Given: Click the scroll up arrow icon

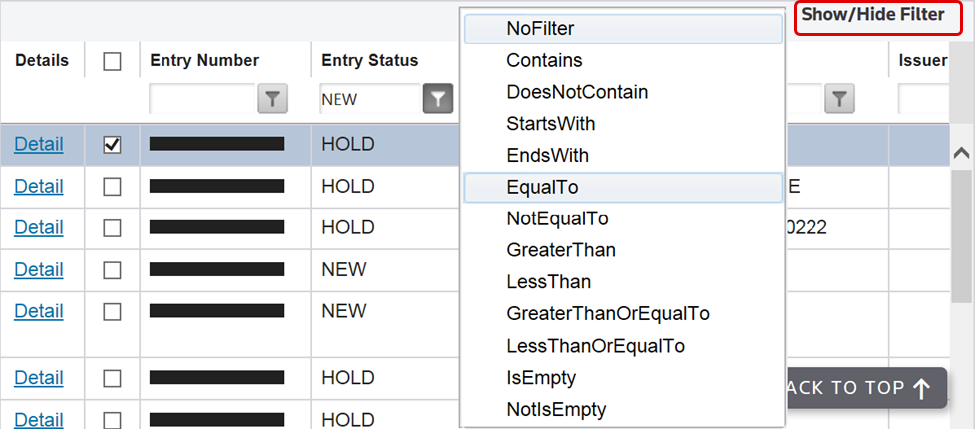Looking at the screenshot, I should coord(962,154).
